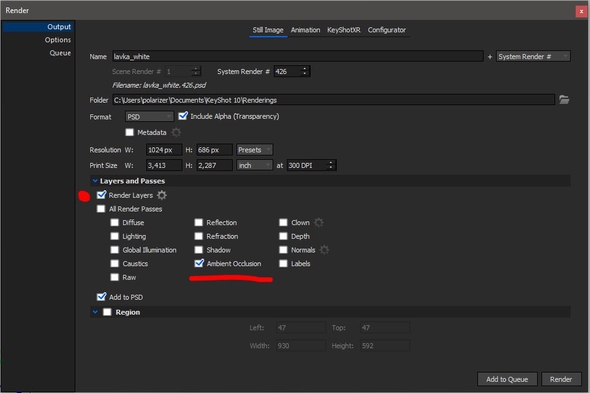Enable the Diffuse render pass

[x=114, y=222]
